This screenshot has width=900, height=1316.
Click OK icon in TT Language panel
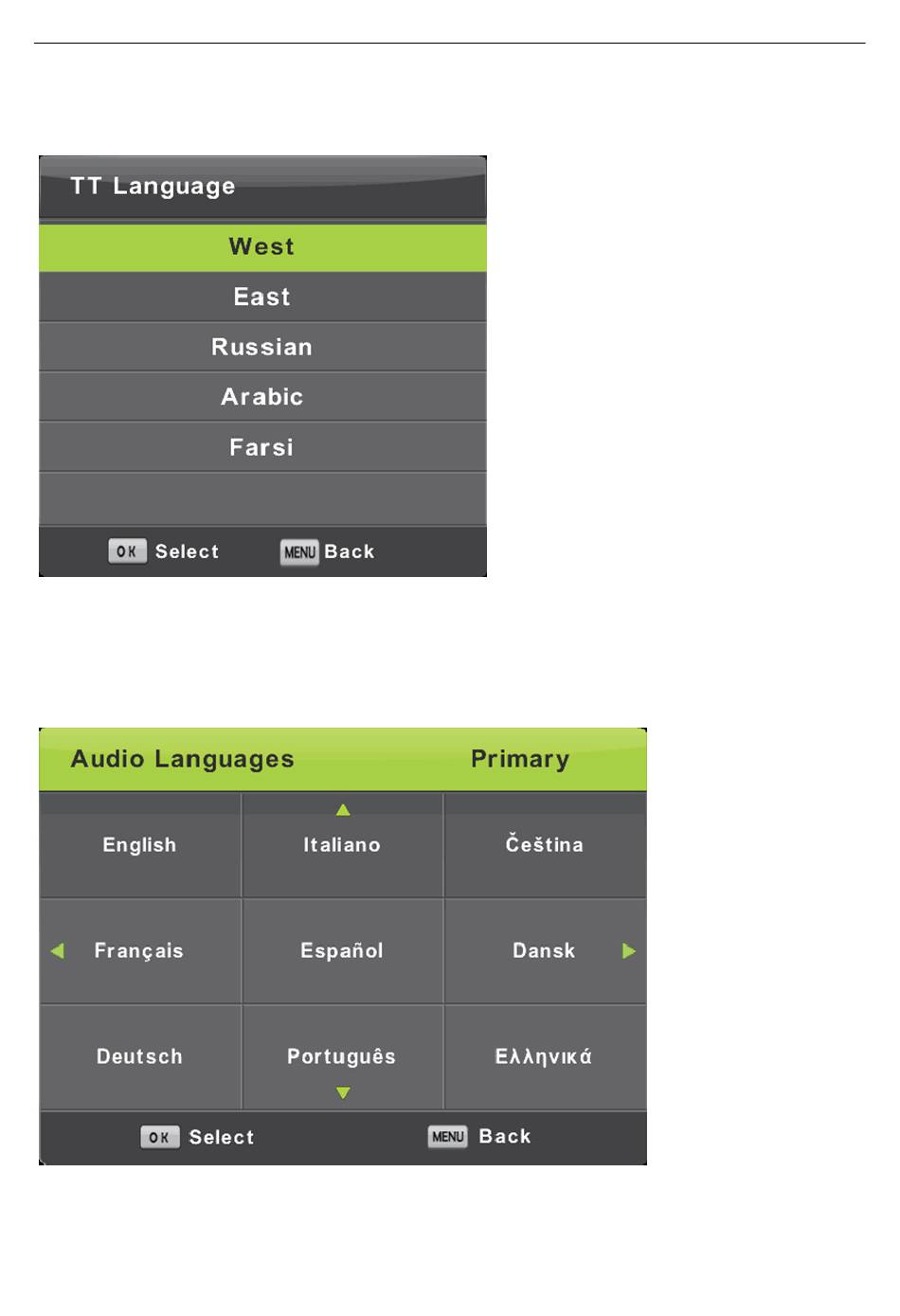(127, 551)
